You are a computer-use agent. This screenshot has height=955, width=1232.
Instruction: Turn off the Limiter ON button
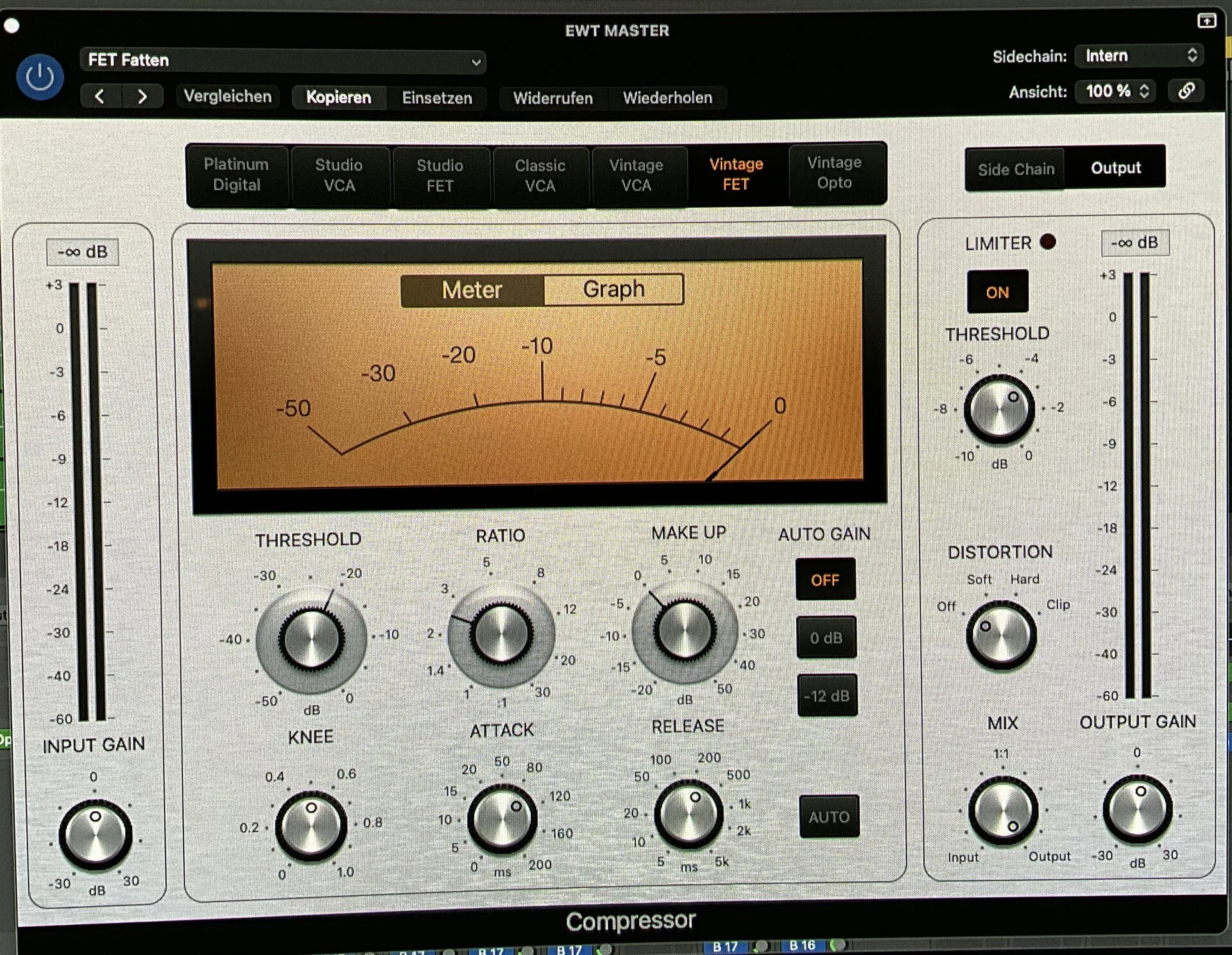[x=997, y=292]
